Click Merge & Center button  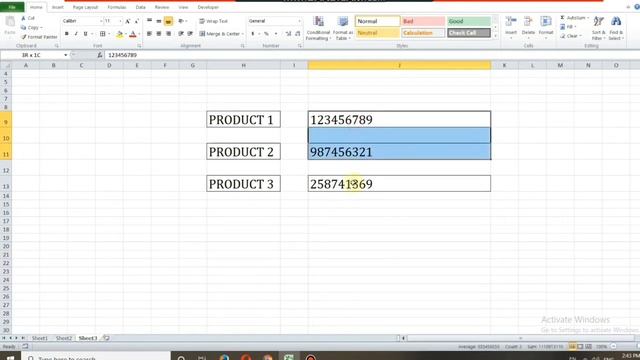click(219, 34)
